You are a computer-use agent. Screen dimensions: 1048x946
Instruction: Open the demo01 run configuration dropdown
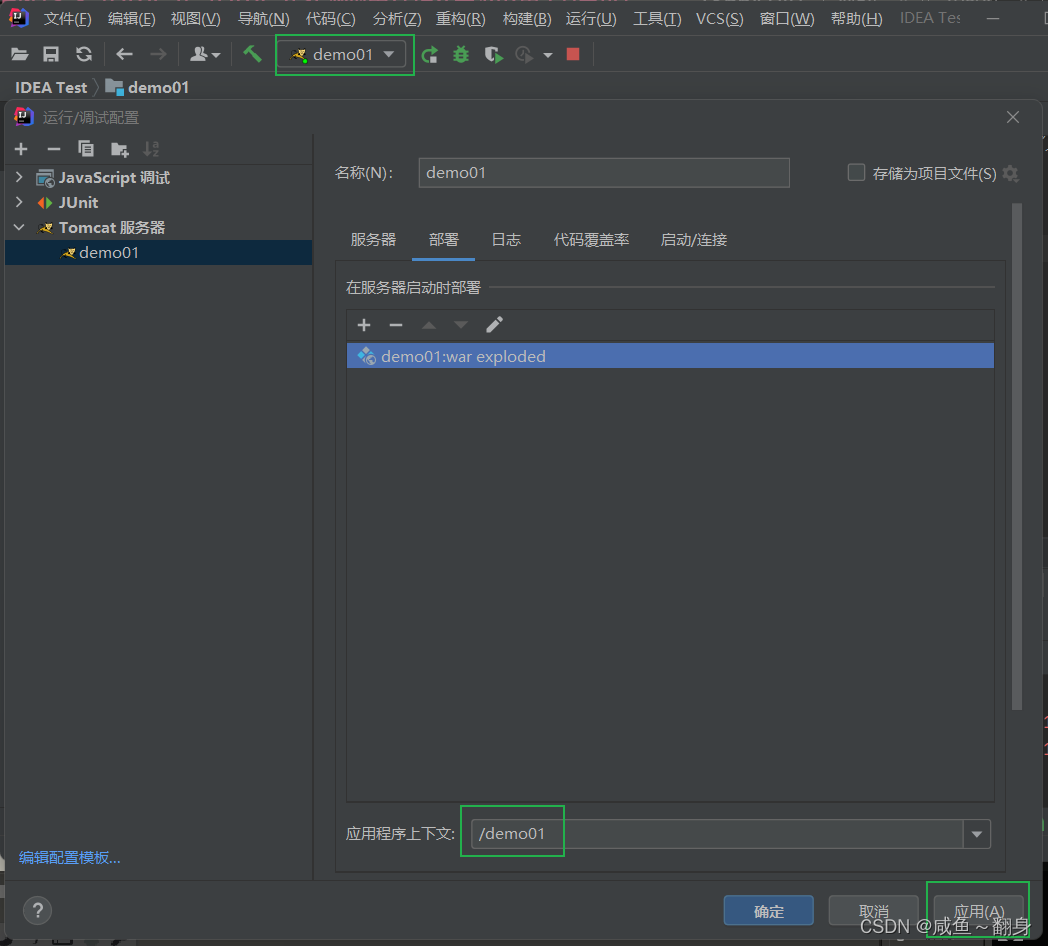342,54
